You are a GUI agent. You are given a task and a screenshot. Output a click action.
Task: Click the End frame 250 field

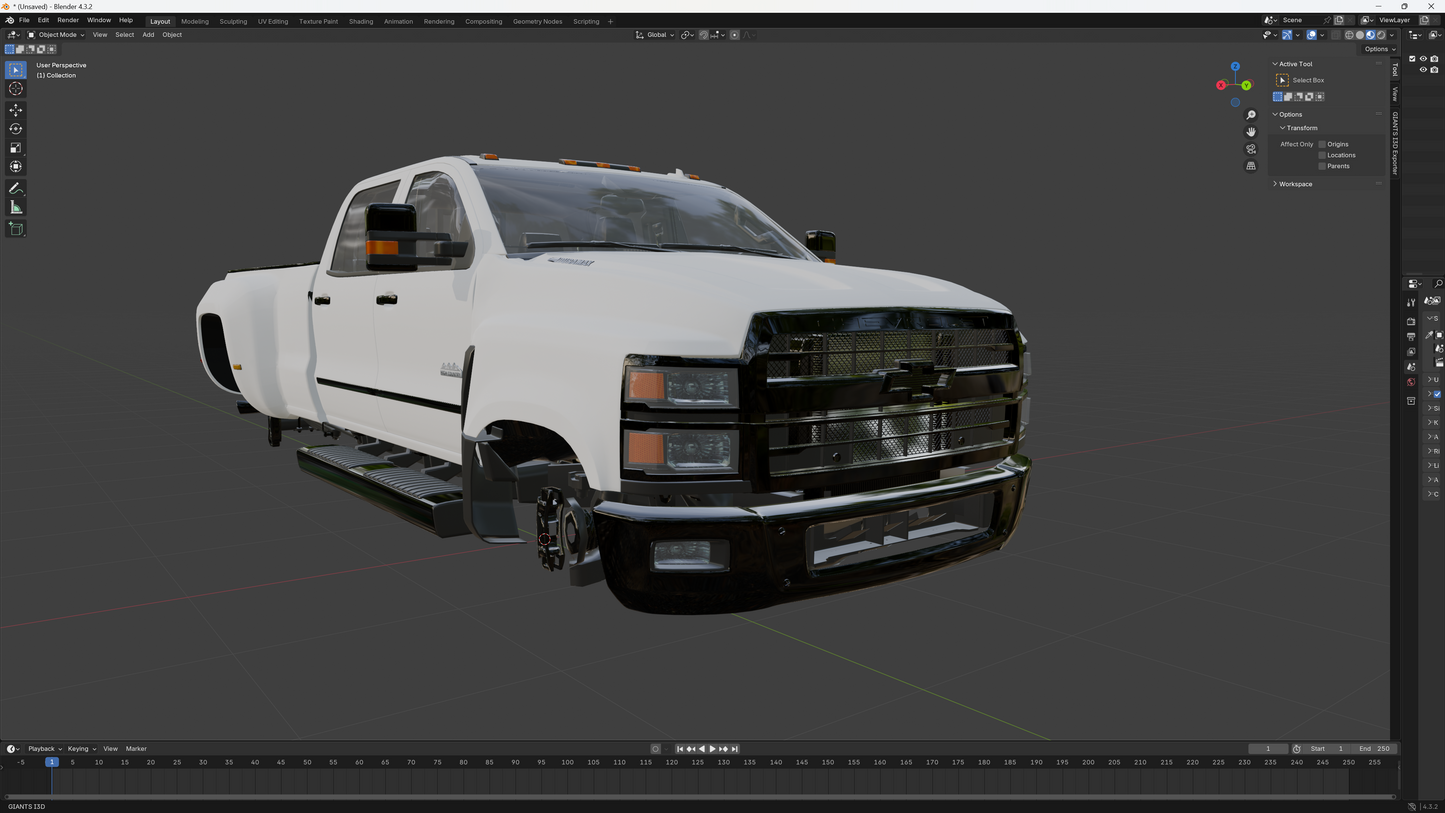pos(1372,749)
